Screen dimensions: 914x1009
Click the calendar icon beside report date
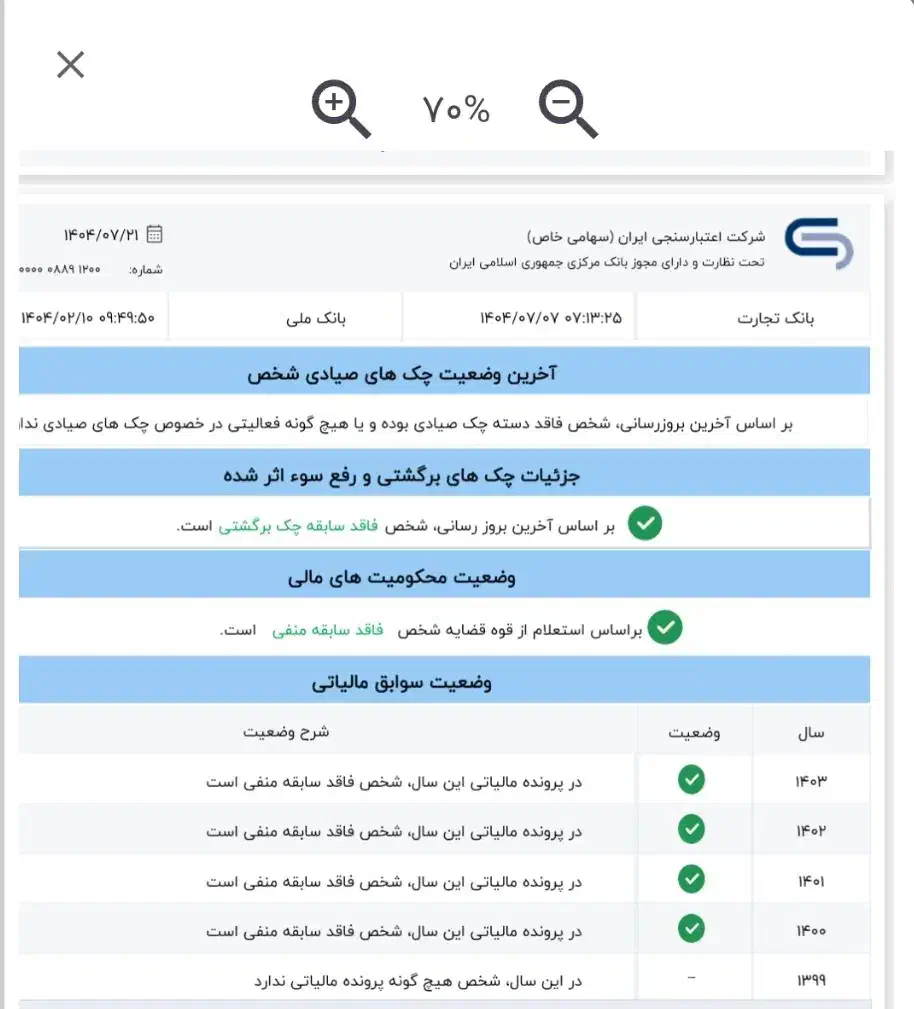pos(155,234)
